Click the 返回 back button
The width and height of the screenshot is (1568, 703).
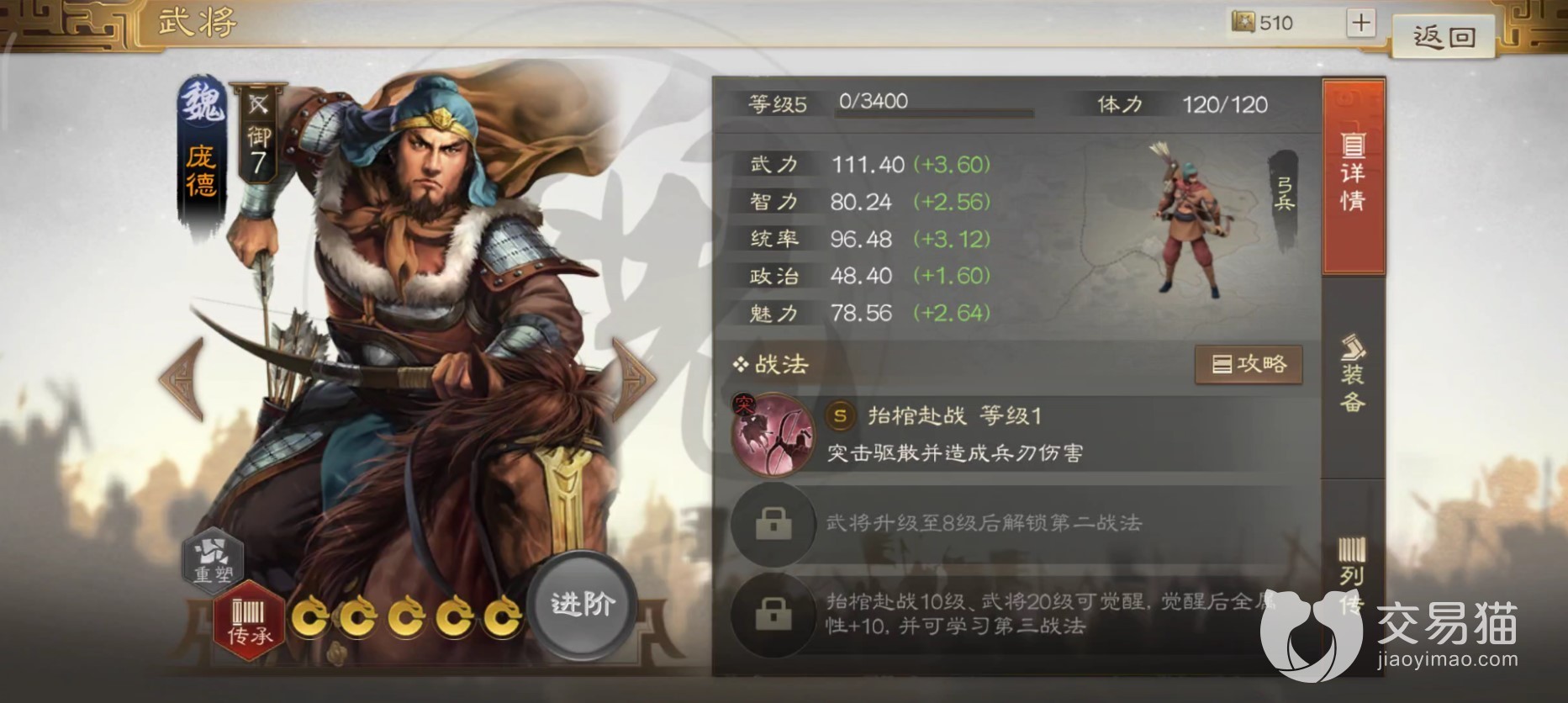pyautogui.click(x=1444, y=36)
